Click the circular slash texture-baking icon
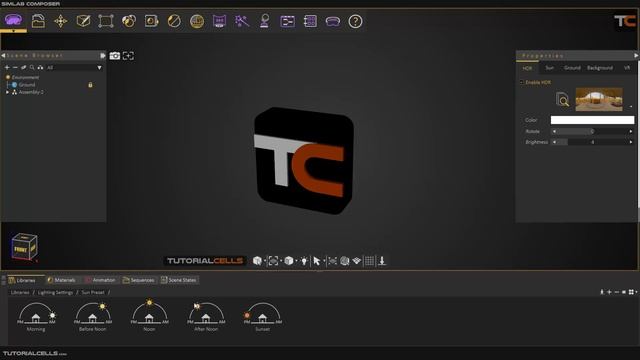The width and height of the screenshot is (640, 360). pyautogui.click(x=174, y=21)
